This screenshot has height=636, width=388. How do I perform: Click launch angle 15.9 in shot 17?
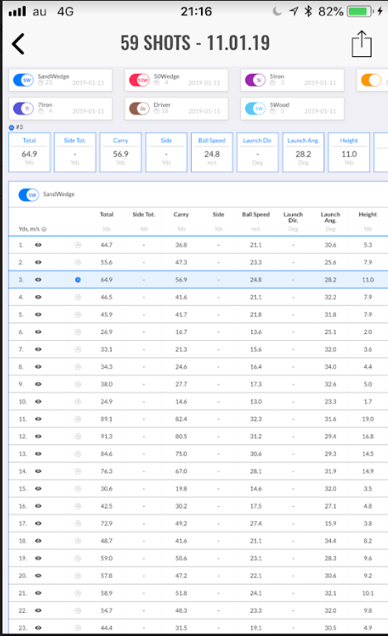[x=330, y=523]
